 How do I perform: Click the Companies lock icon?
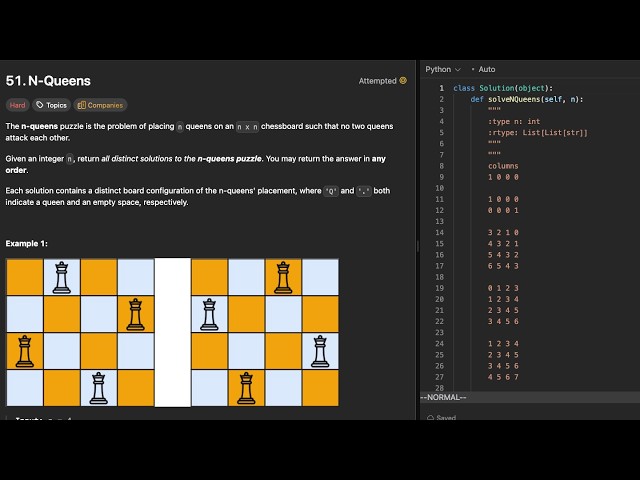coord(81,105)
